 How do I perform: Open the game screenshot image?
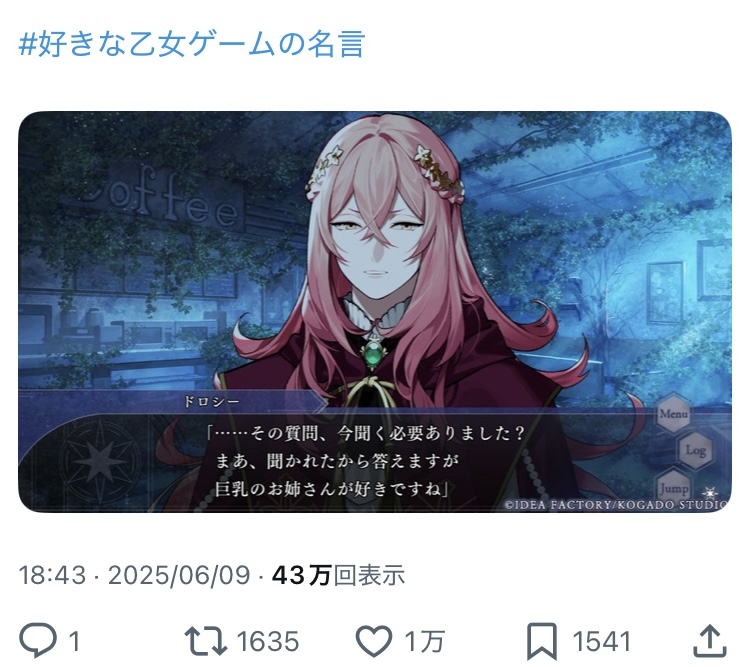[x=375, y=312]
